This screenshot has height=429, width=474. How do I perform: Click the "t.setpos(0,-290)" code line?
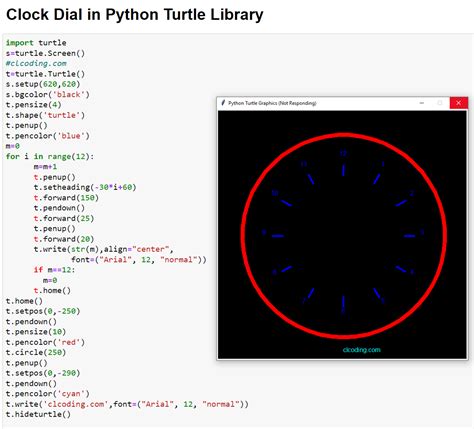pos(43,373)
